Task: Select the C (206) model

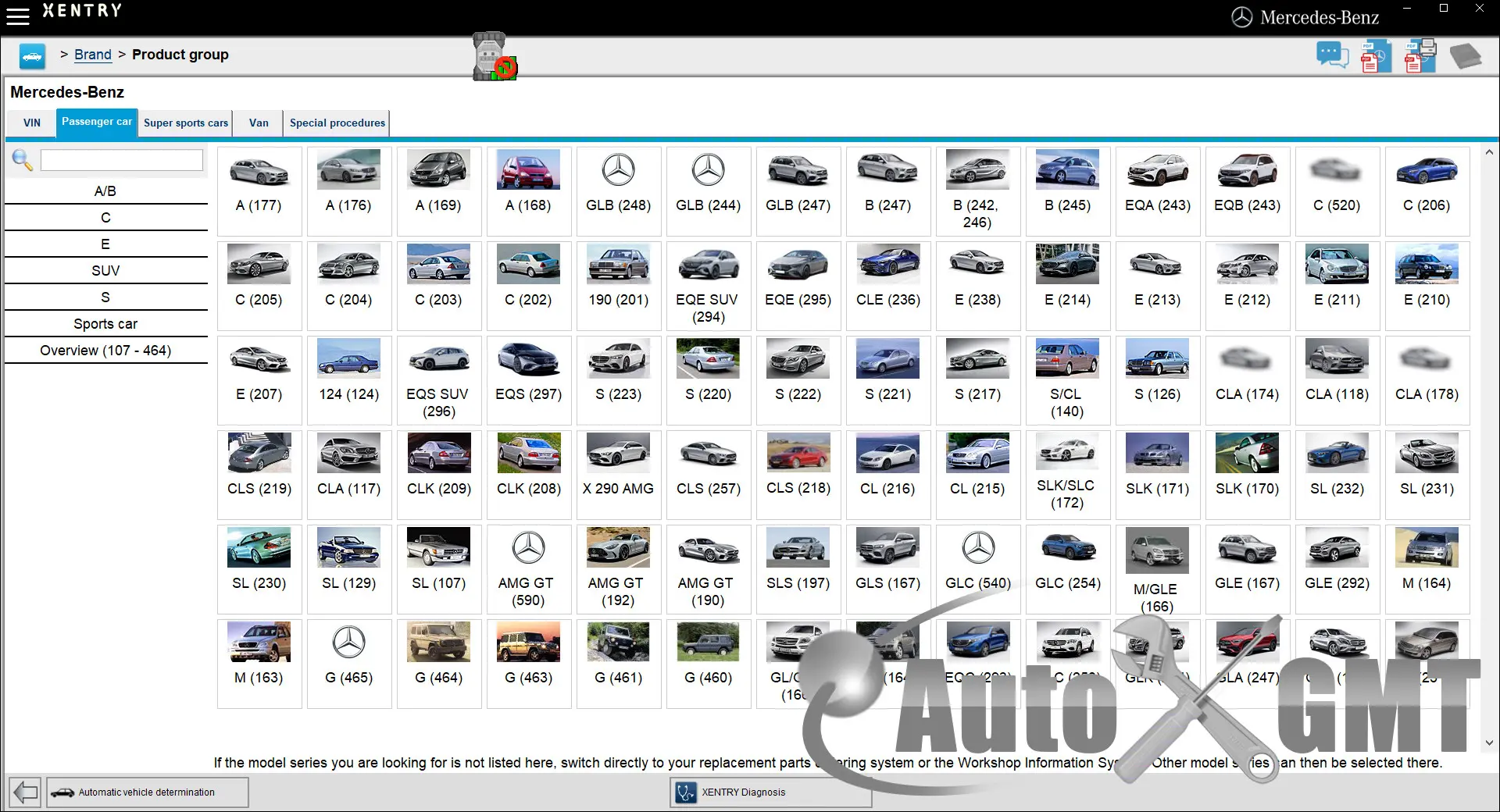Action: click(x=1427, y=191)
